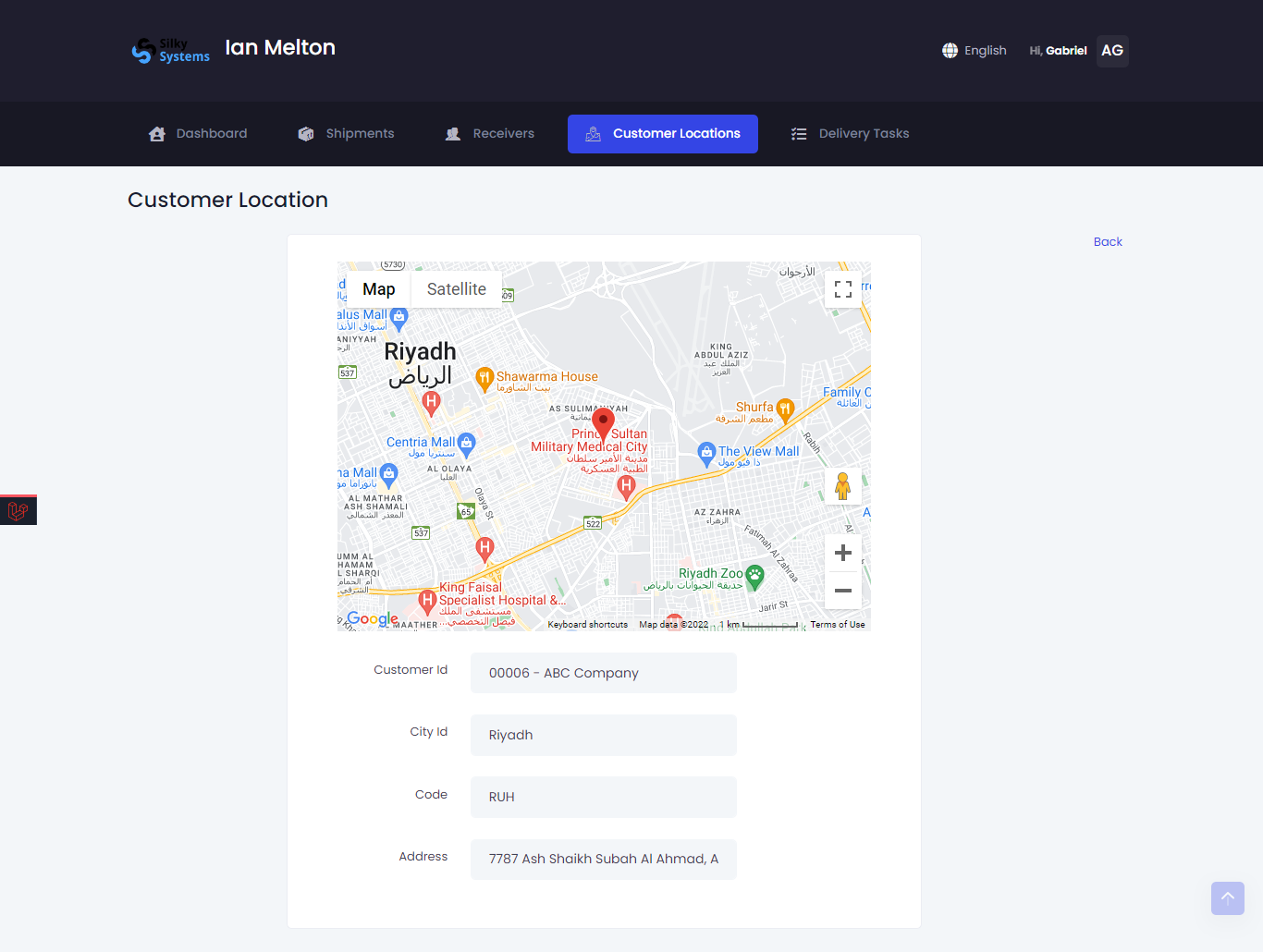Viewport: 1263px width, 952px height.
Task: Zoom in with the map's plus button
Action: coord(842,553)
